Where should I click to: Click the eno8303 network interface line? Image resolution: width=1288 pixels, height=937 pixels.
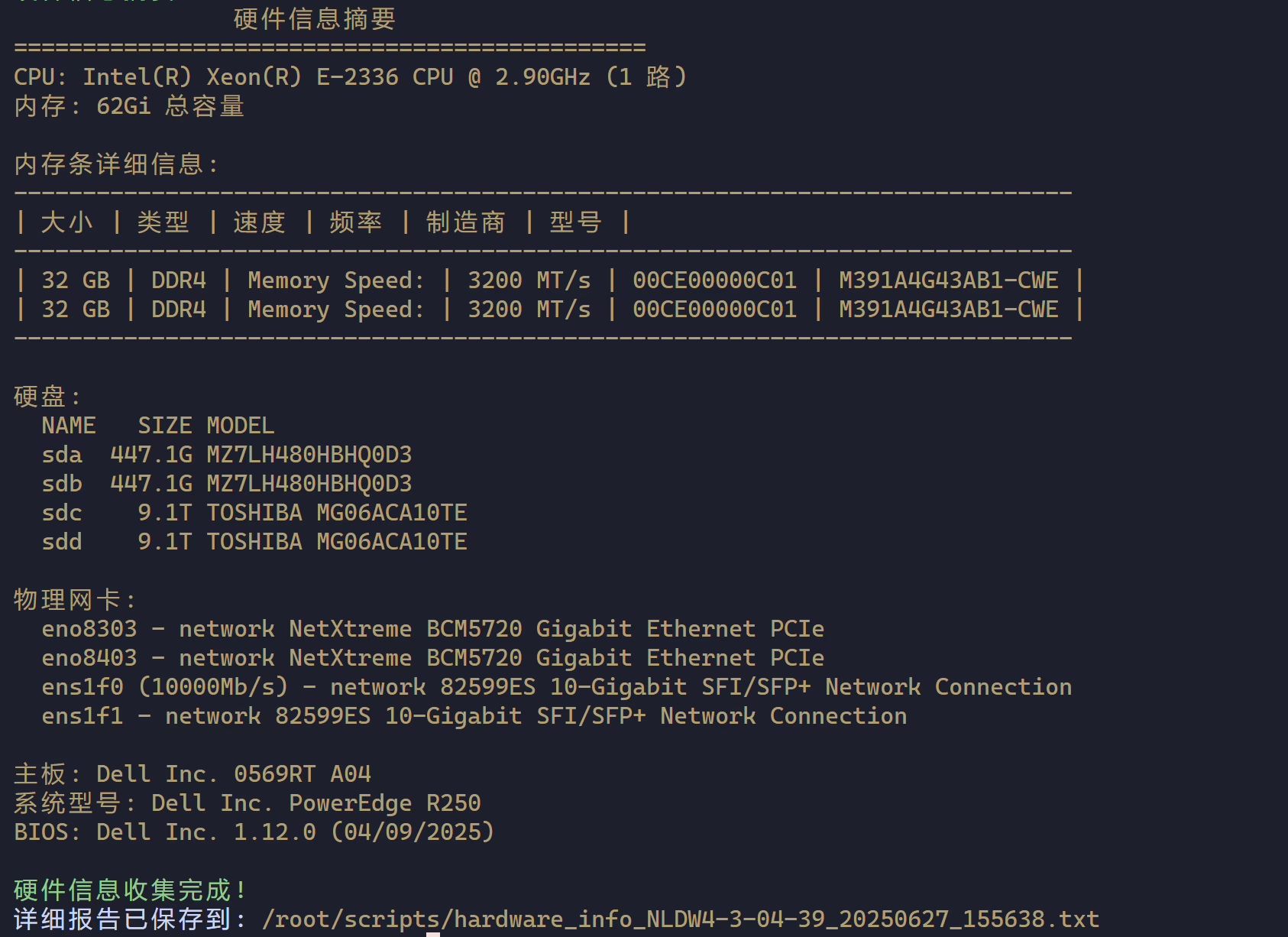point(433,629)
